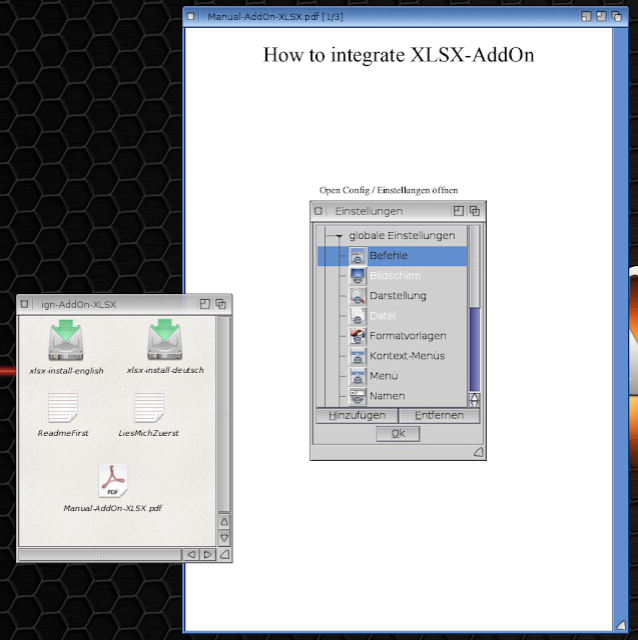Select the Befehle settings entry
The height and width of the screenshot is (640, 638).
[388, 256]
